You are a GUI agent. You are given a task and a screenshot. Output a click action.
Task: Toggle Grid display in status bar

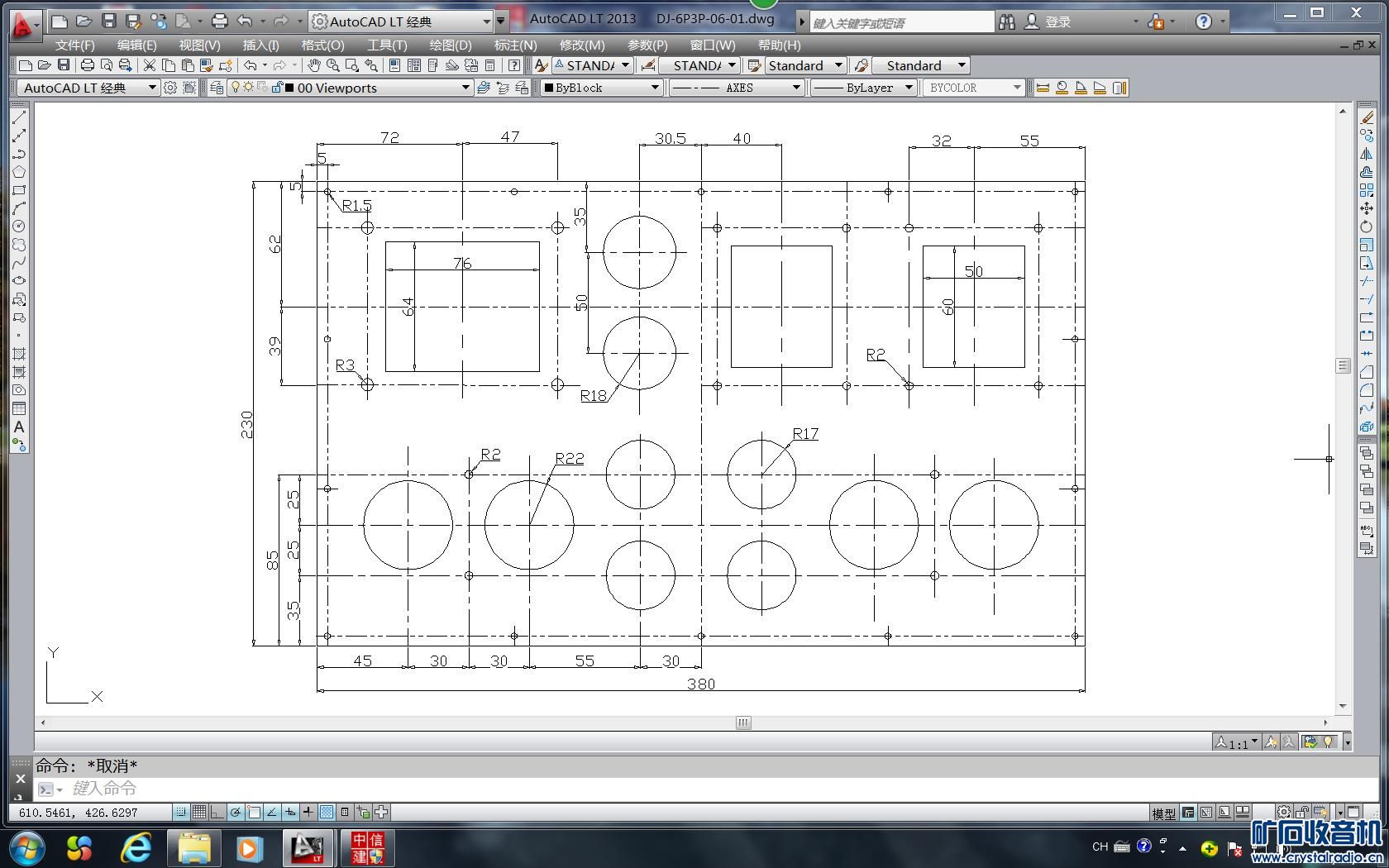199,812
